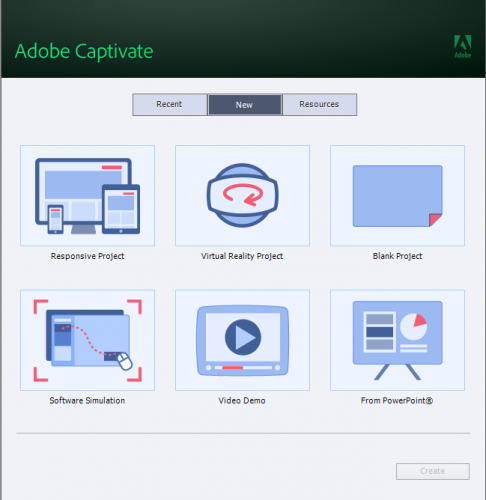Click the Create button
The height and width of the screenshot is (500, 486).
[433, 471]
